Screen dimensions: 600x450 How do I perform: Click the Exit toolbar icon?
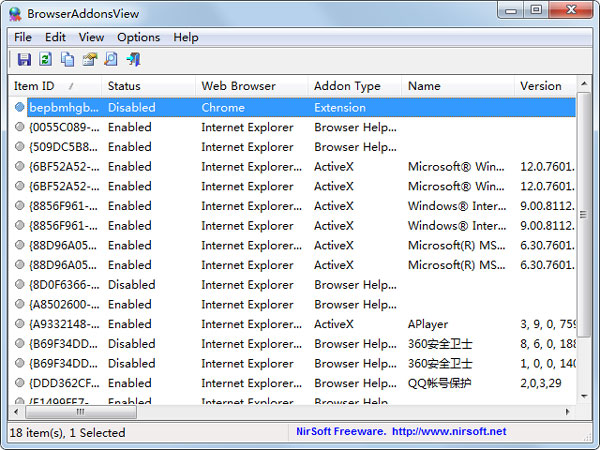click(133, 60)
